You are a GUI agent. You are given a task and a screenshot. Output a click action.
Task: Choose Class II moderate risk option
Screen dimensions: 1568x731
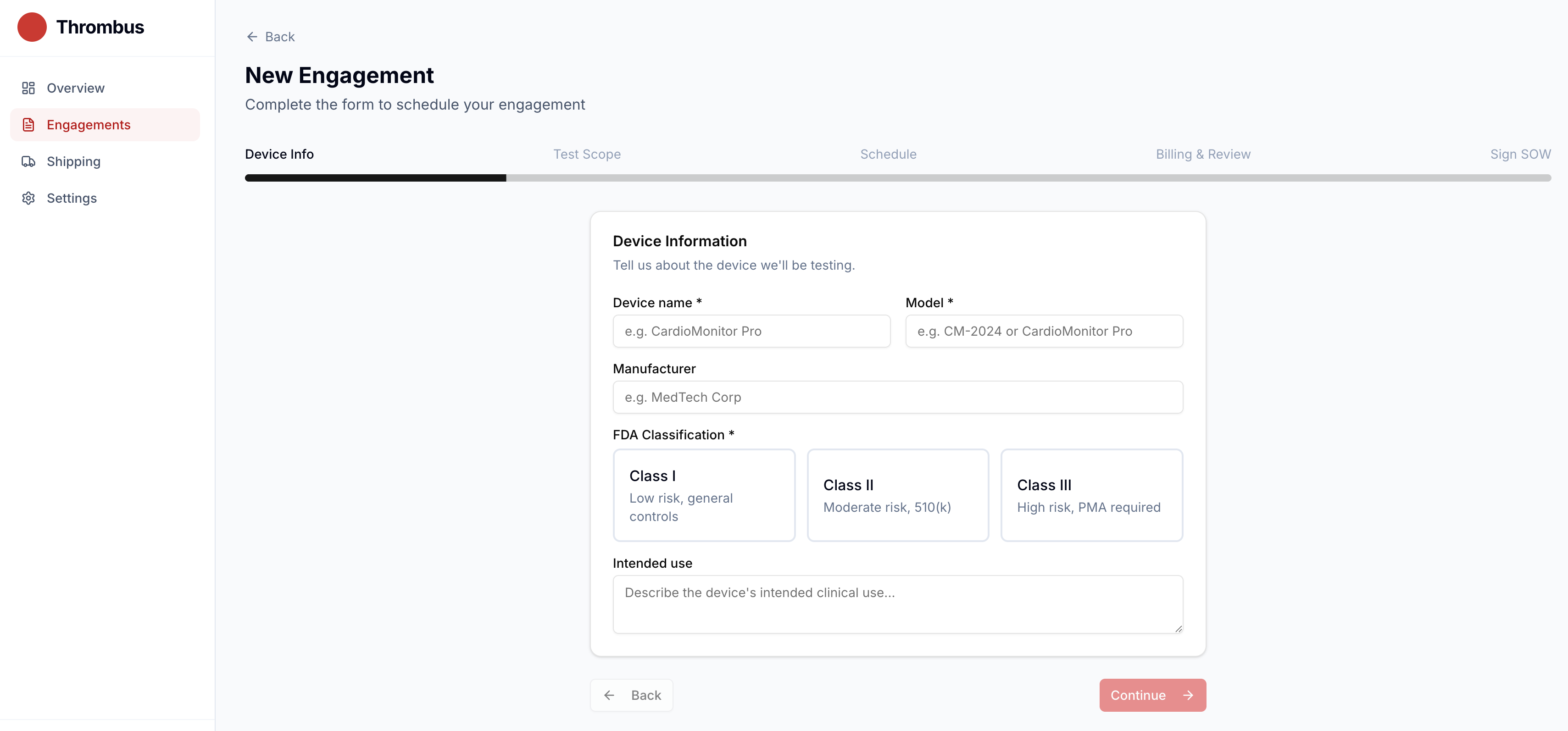pos(897,495)
